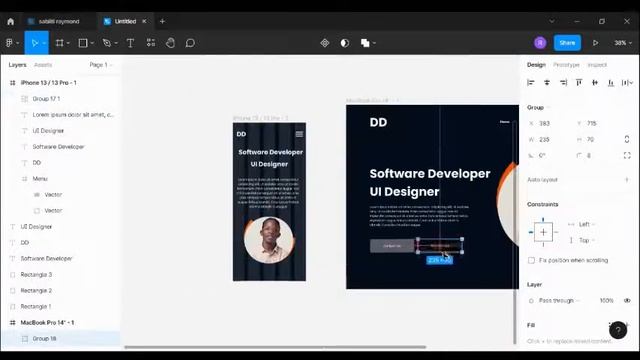The height and width of the screenshot is (360, 640).
Task: Open Move tool options dropdown arrow
Action: tap(44, 43)
